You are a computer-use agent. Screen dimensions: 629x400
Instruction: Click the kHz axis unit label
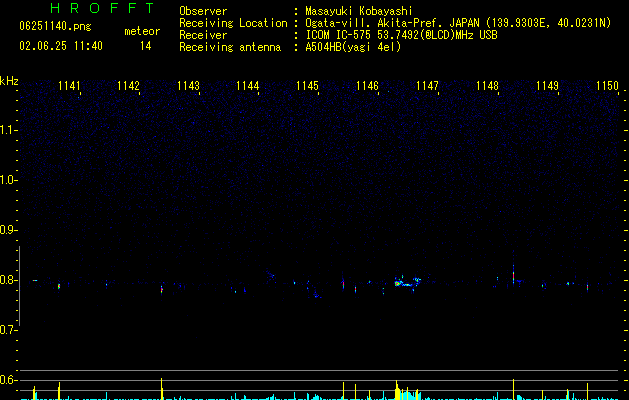click(x=9, y=81)
